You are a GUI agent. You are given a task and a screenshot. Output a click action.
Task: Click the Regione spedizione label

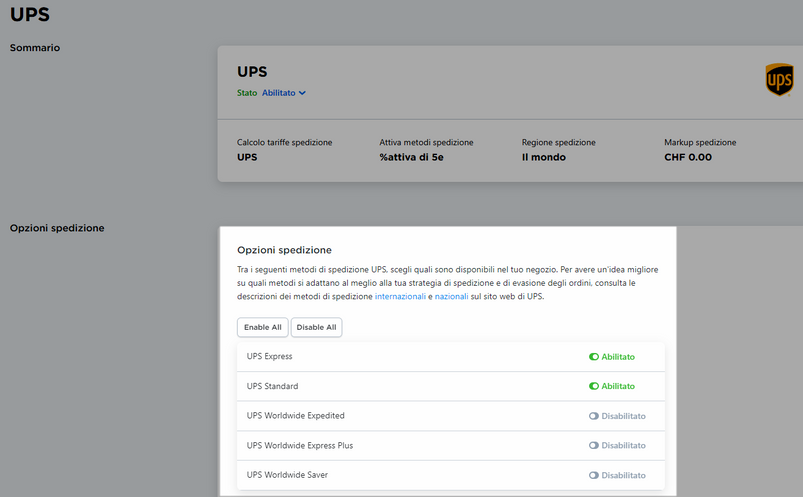(x=559, y=142)
